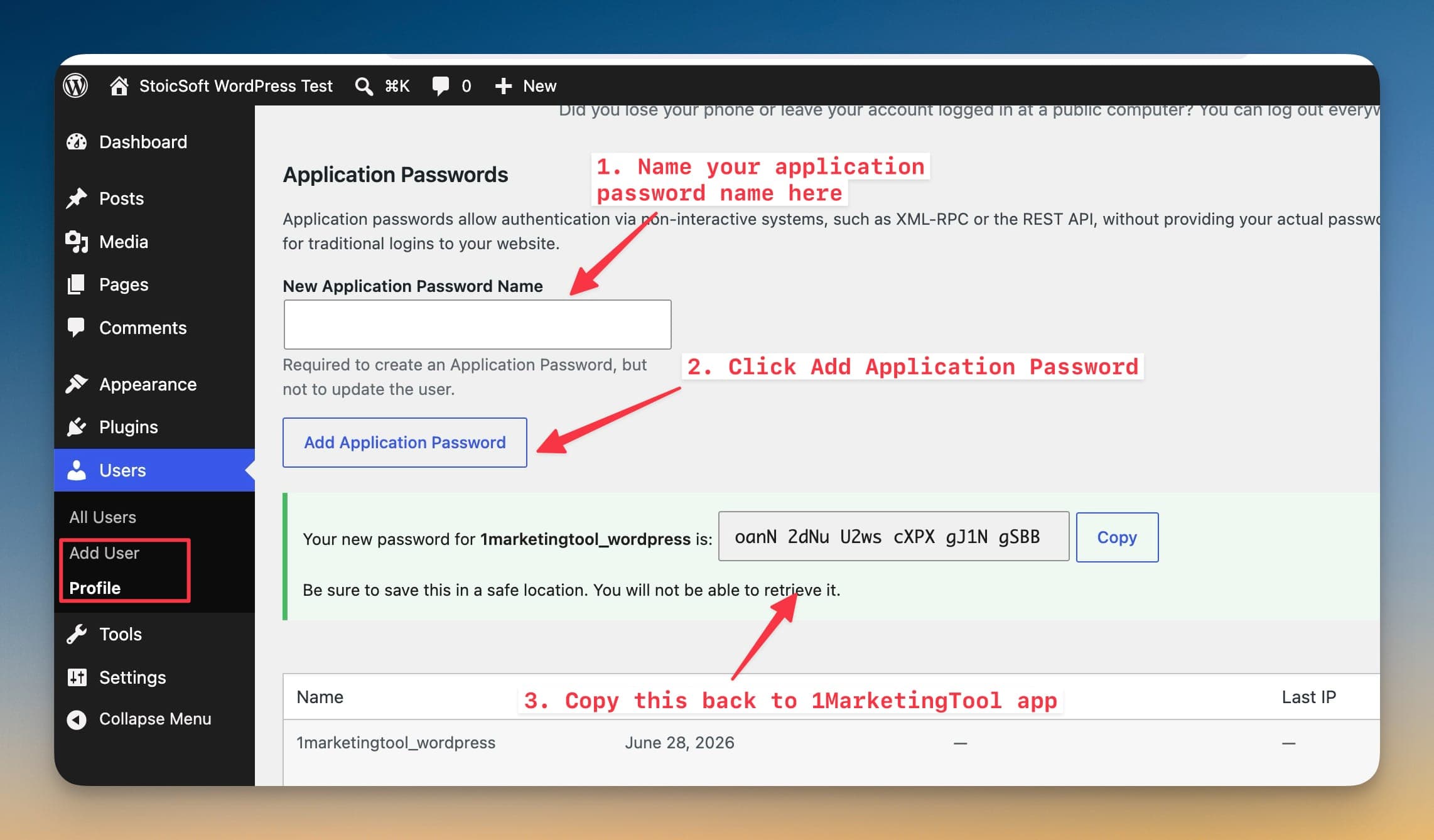The image size is (1434, 840).
Task: Click the June 28, 2026 date cell
Action: coord(679,743)
